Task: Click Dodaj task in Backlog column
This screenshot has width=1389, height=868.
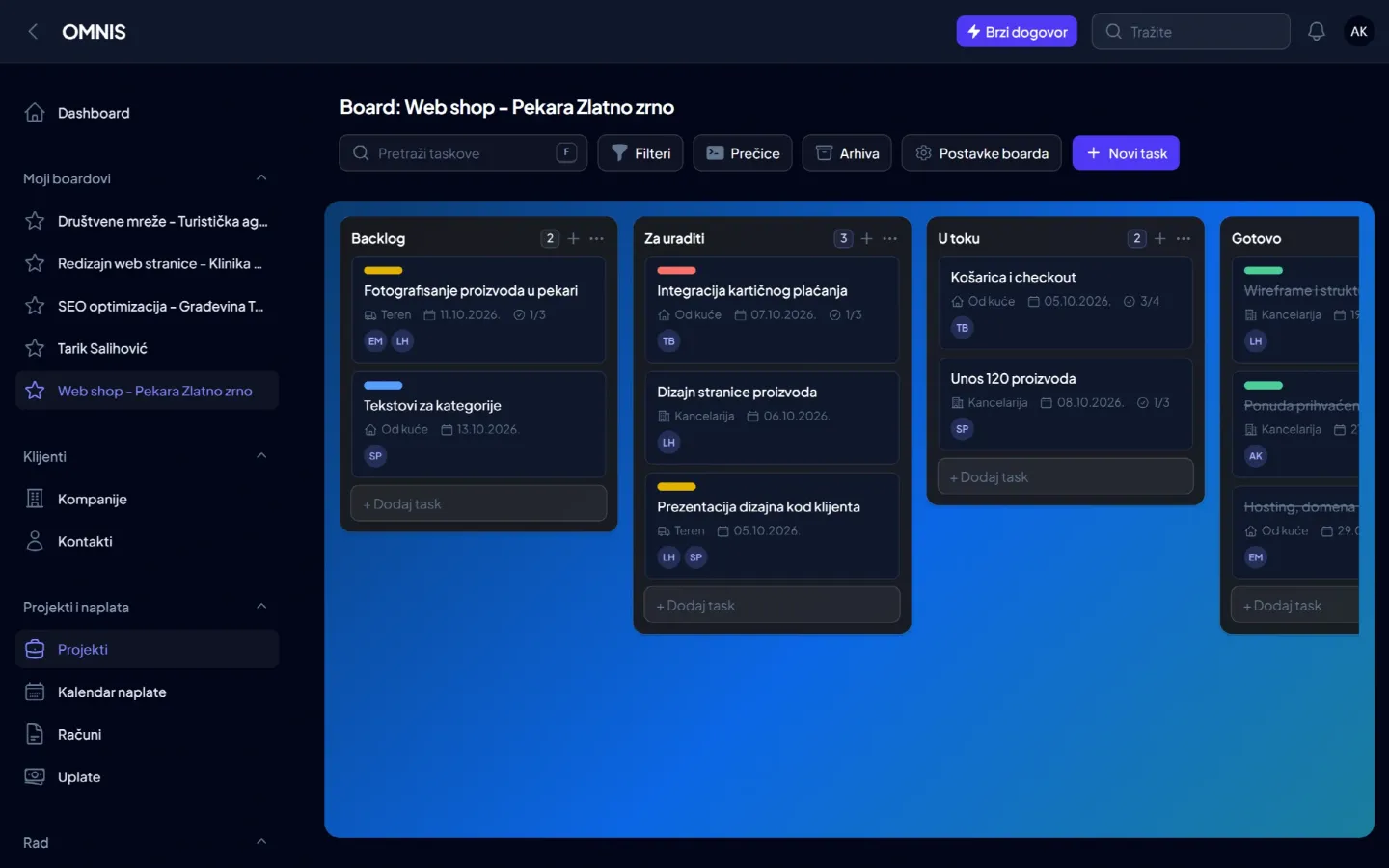Action: click(x=478, y=504)
